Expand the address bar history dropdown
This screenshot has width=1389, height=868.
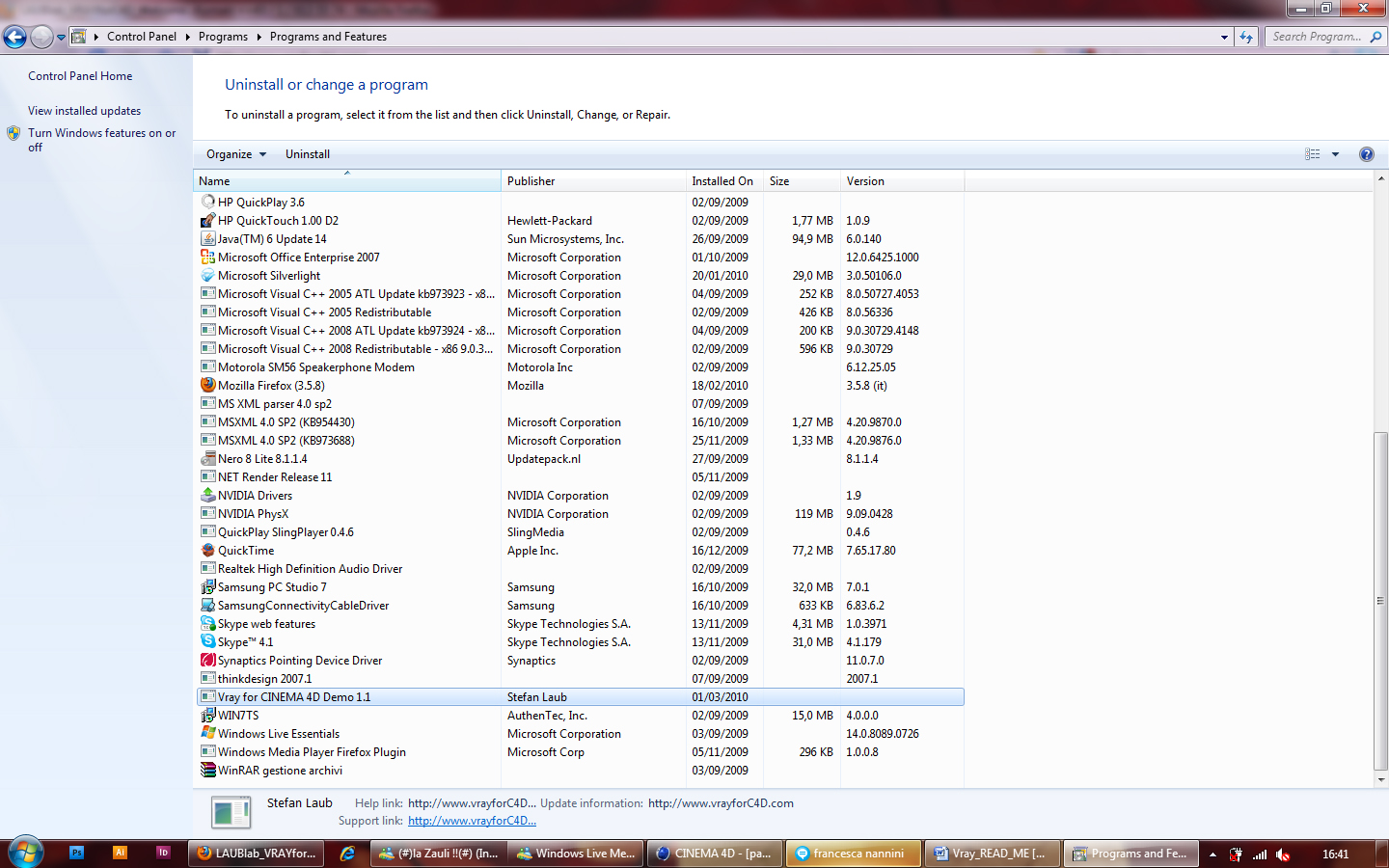pos(1224,37)
